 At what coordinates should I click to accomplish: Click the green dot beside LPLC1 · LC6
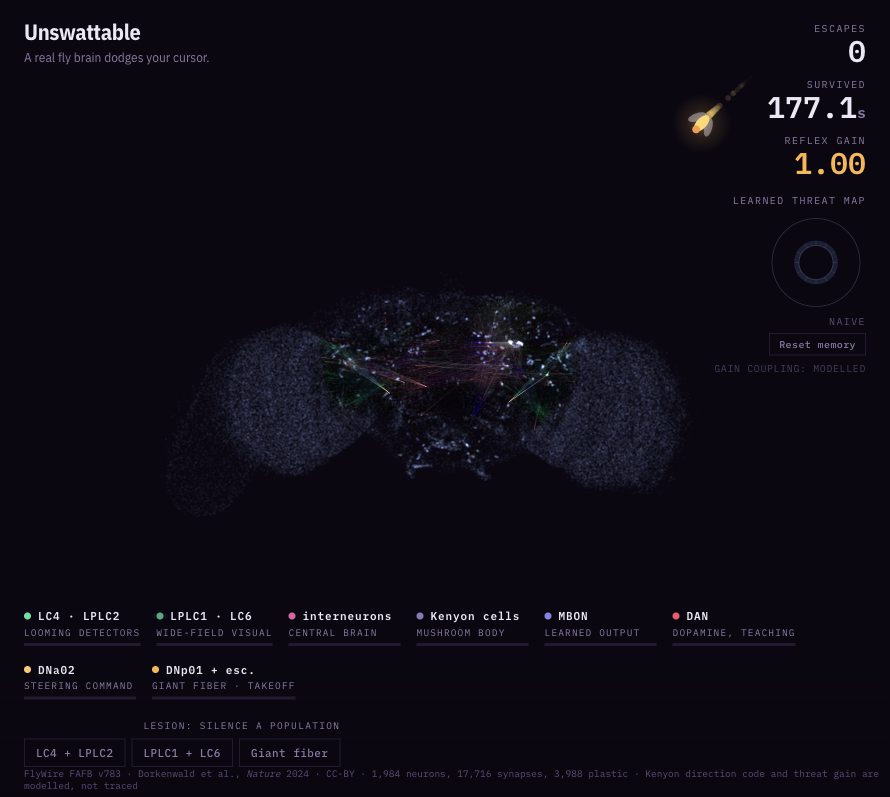tap(159, 616)
